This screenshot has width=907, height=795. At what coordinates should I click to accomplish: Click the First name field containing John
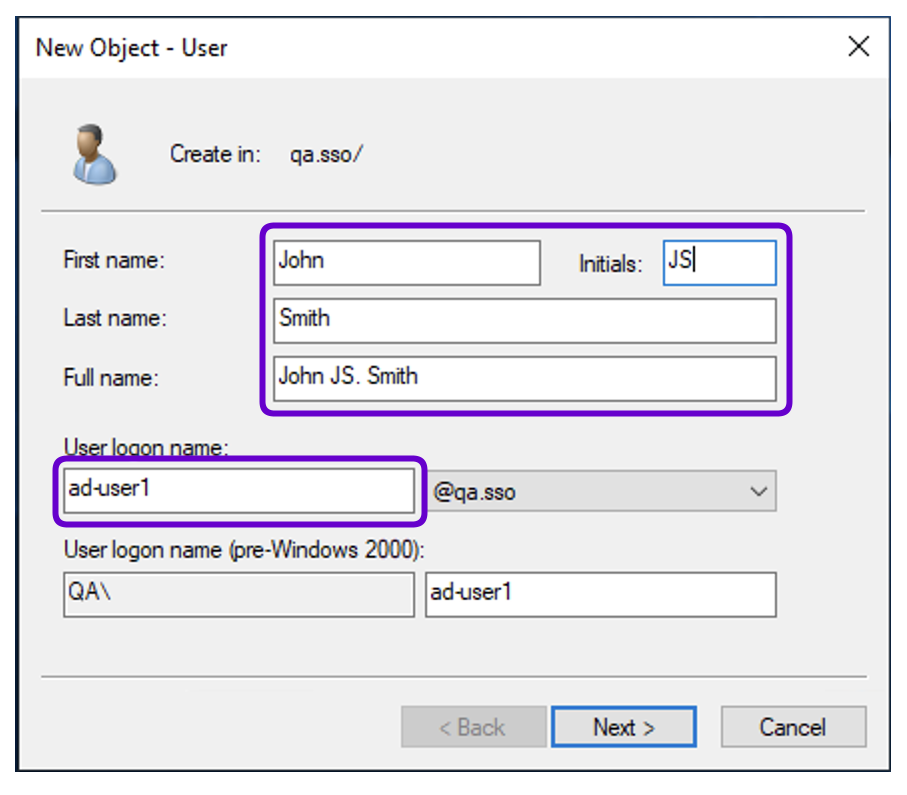[407, 262]
